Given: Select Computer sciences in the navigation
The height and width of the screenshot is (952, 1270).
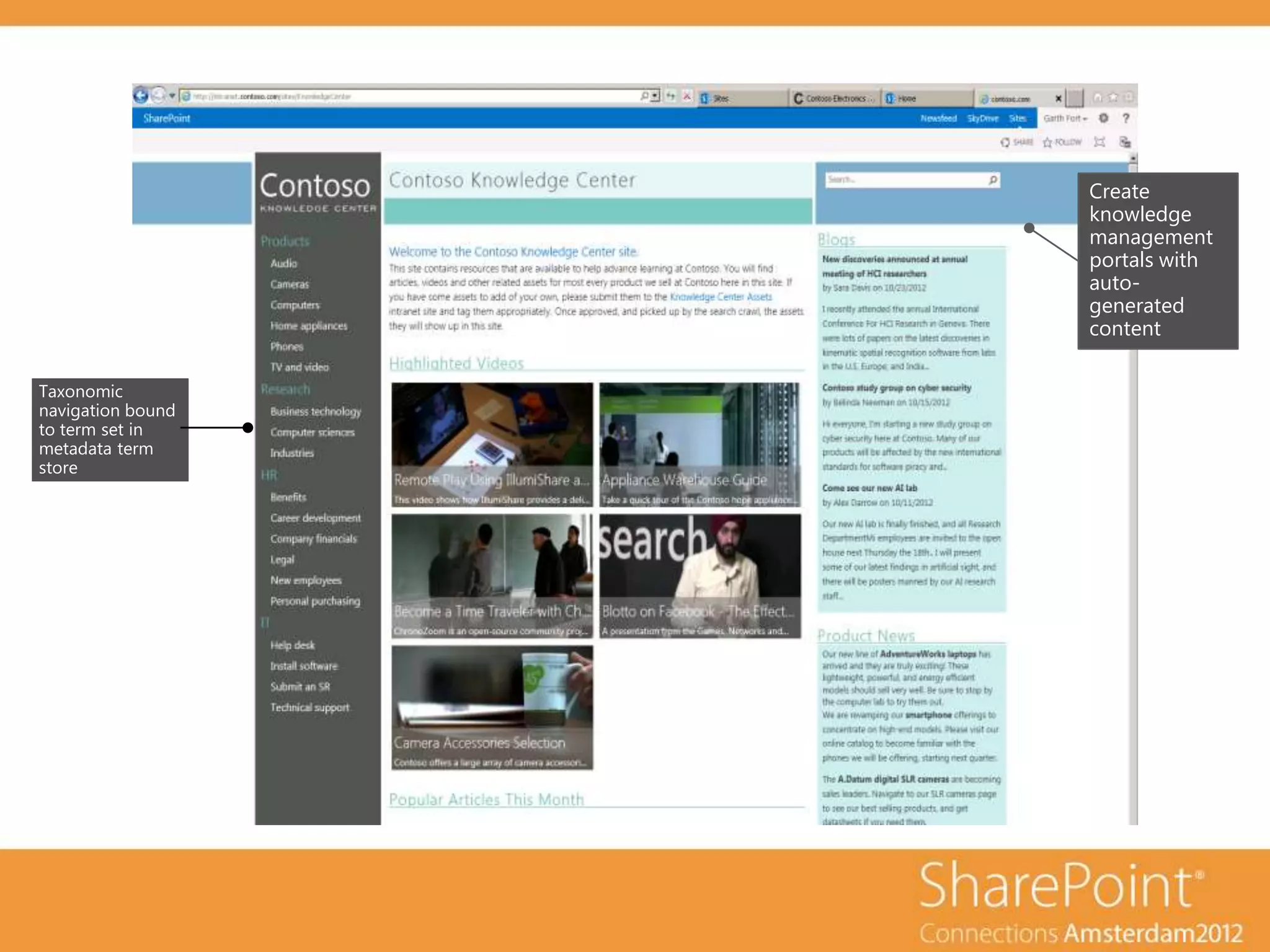Looking at the screenshot, I should [313, 432].
